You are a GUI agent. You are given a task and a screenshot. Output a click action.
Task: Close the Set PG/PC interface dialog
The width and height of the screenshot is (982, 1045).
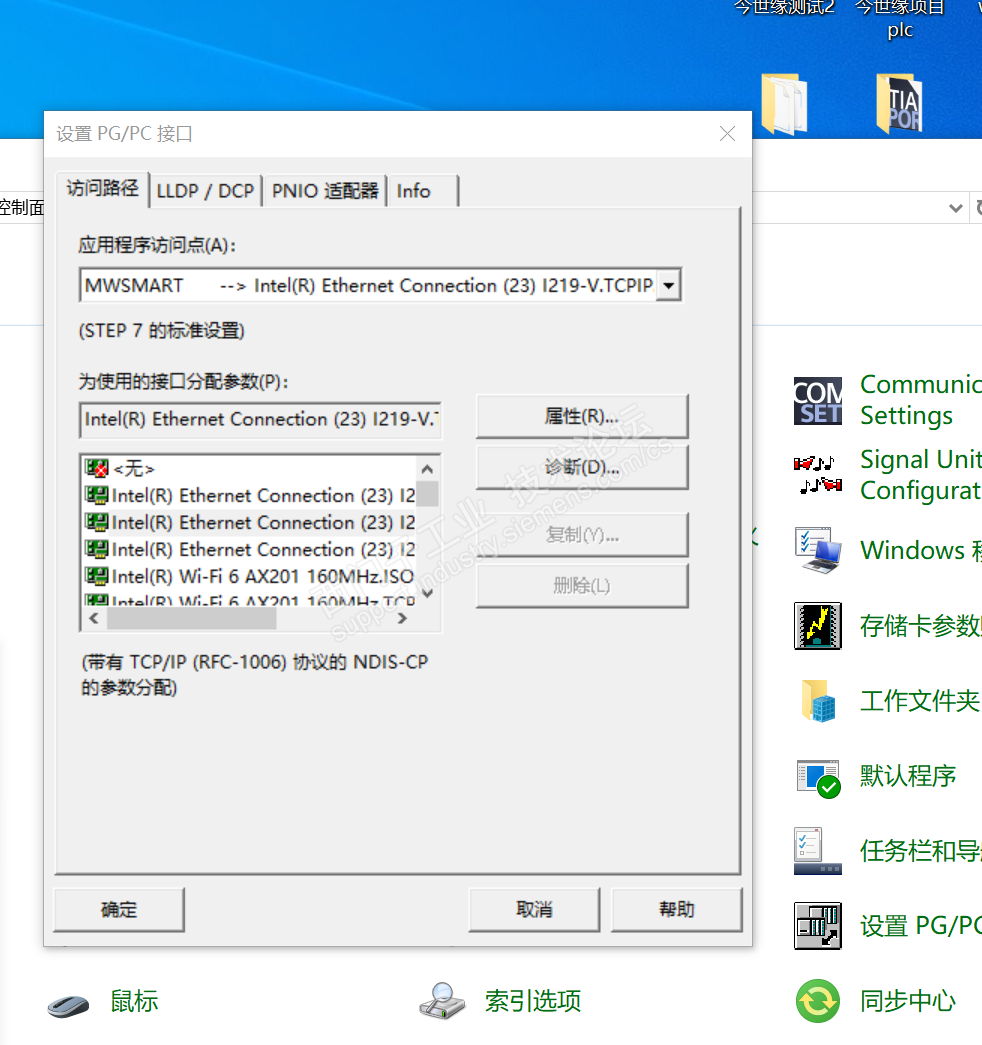pos(727,133)
